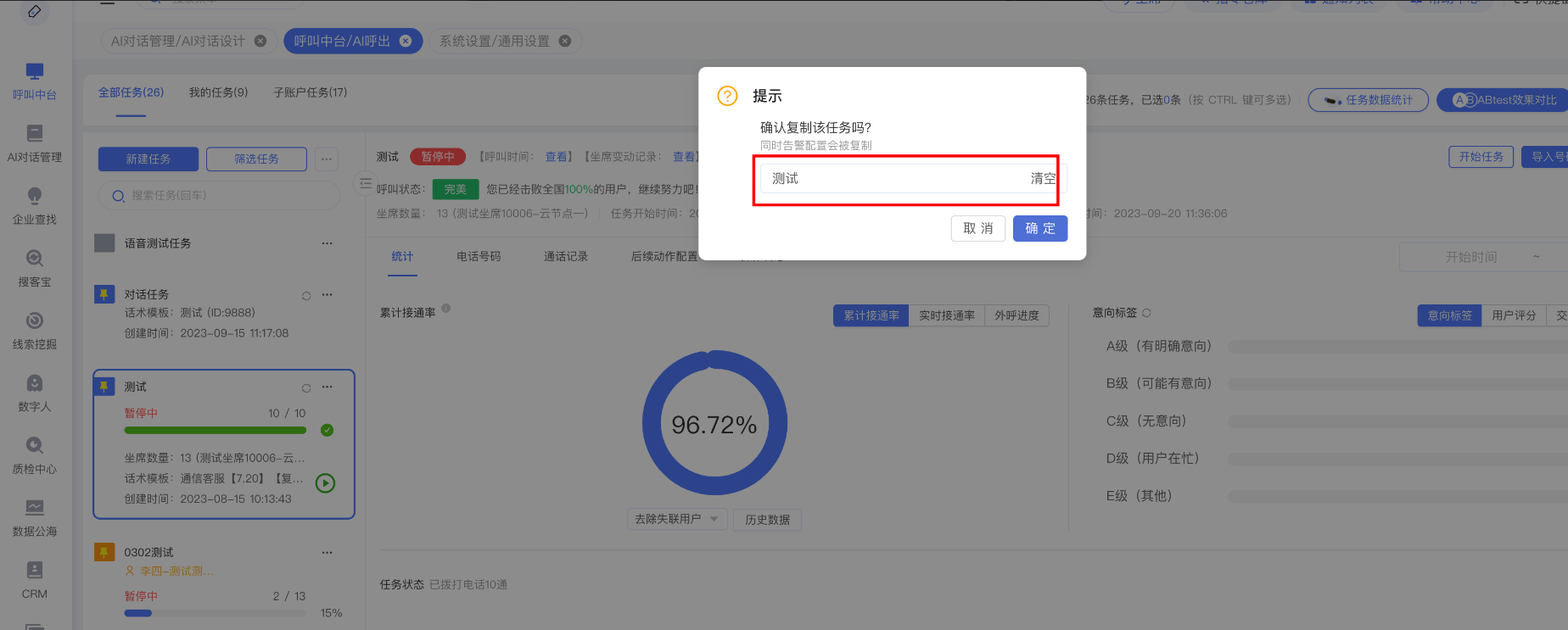The image size is (1568, 630).
Task: Open more options for 语音测试任务
Action: (x=327, y=243)
